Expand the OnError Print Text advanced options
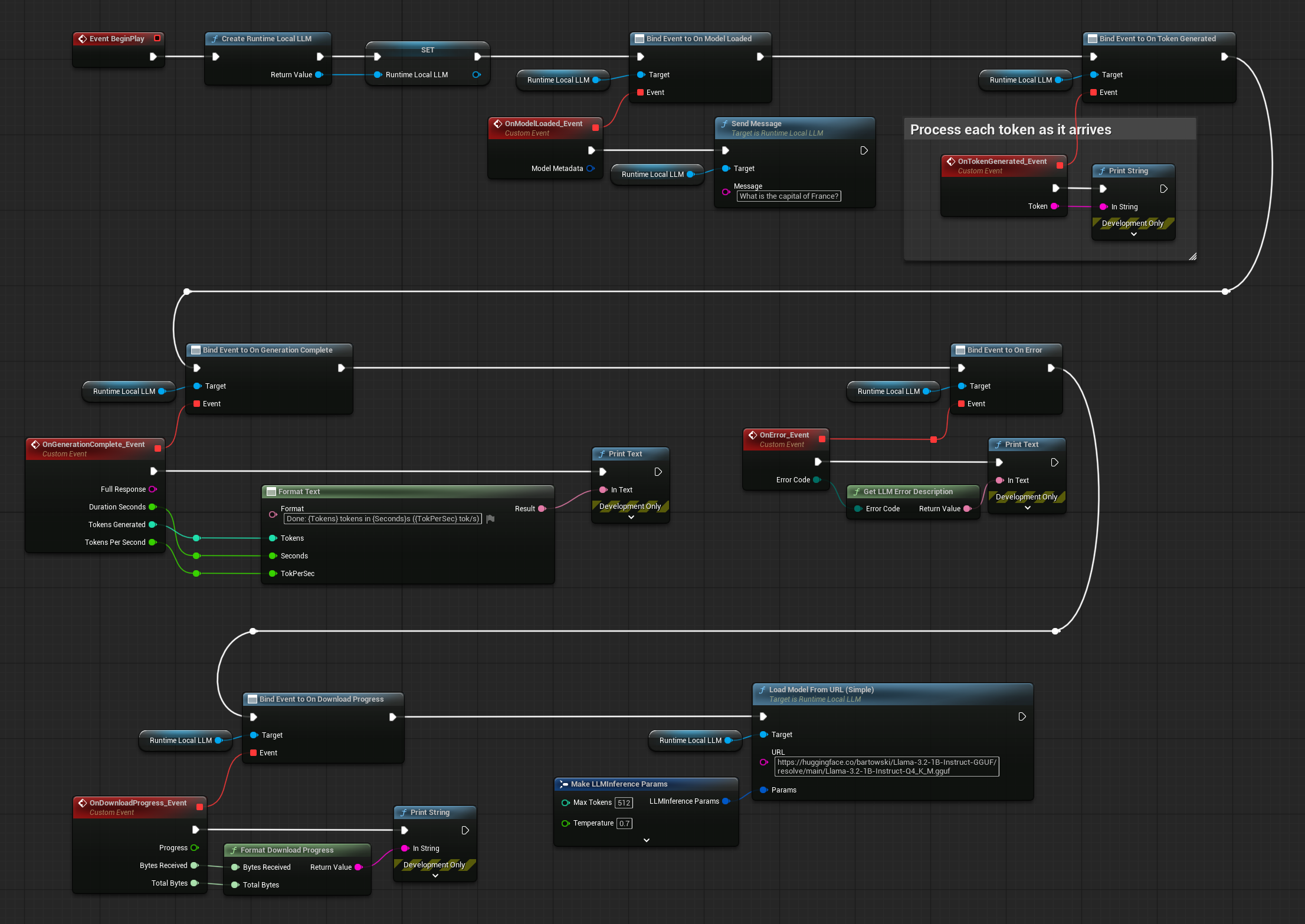Viewport: 1305px width, 924px height. click(x=1027, y=508)
